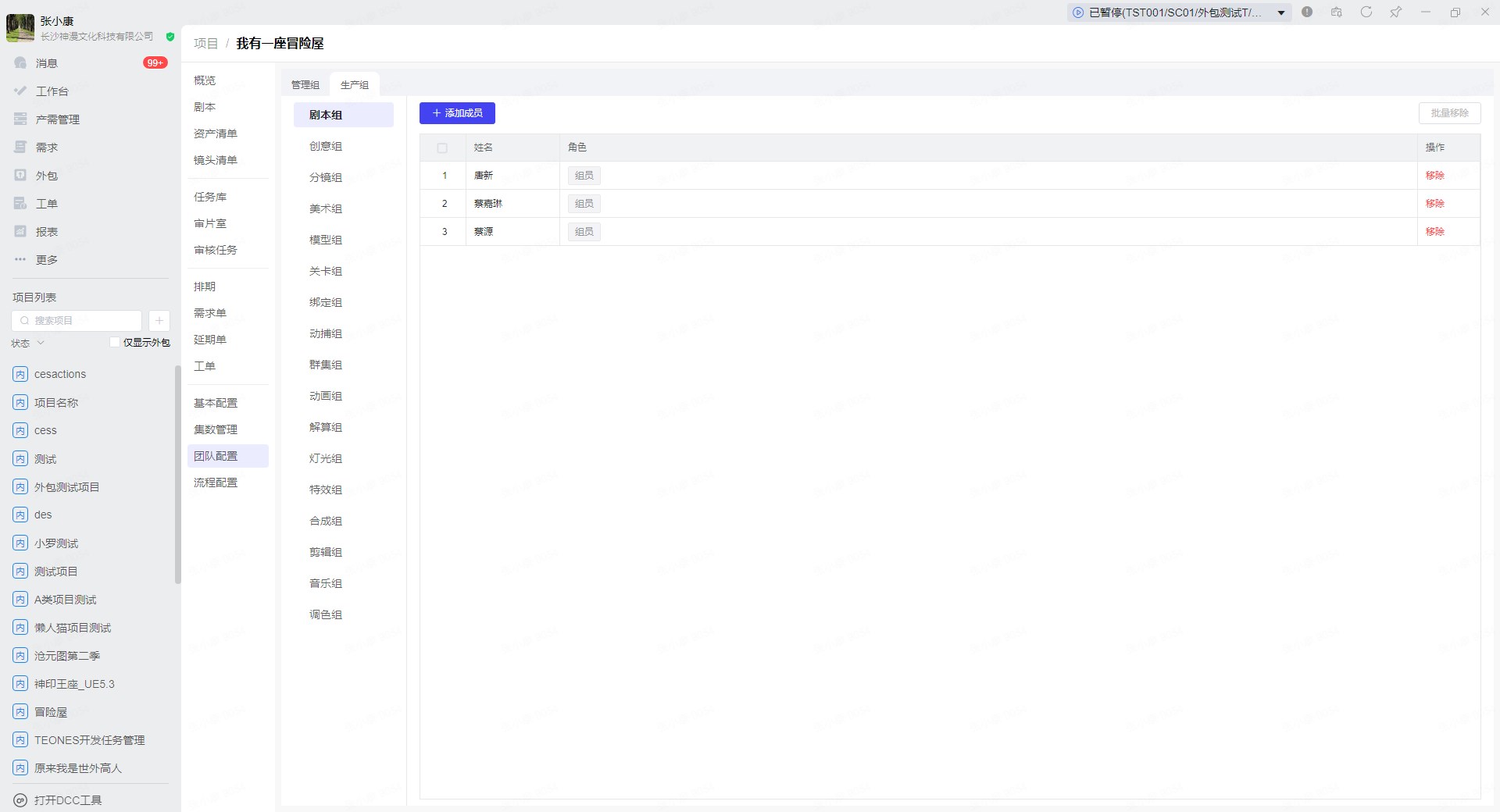Click the 项目 breadcrumb link
Image resolution: width=1500 pixels, height=812 pixels.
(x=205, y=44)
